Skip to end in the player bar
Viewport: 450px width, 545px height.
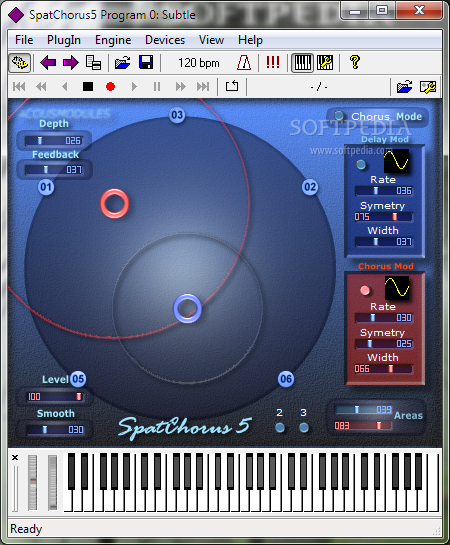click(x=203, y=87)
